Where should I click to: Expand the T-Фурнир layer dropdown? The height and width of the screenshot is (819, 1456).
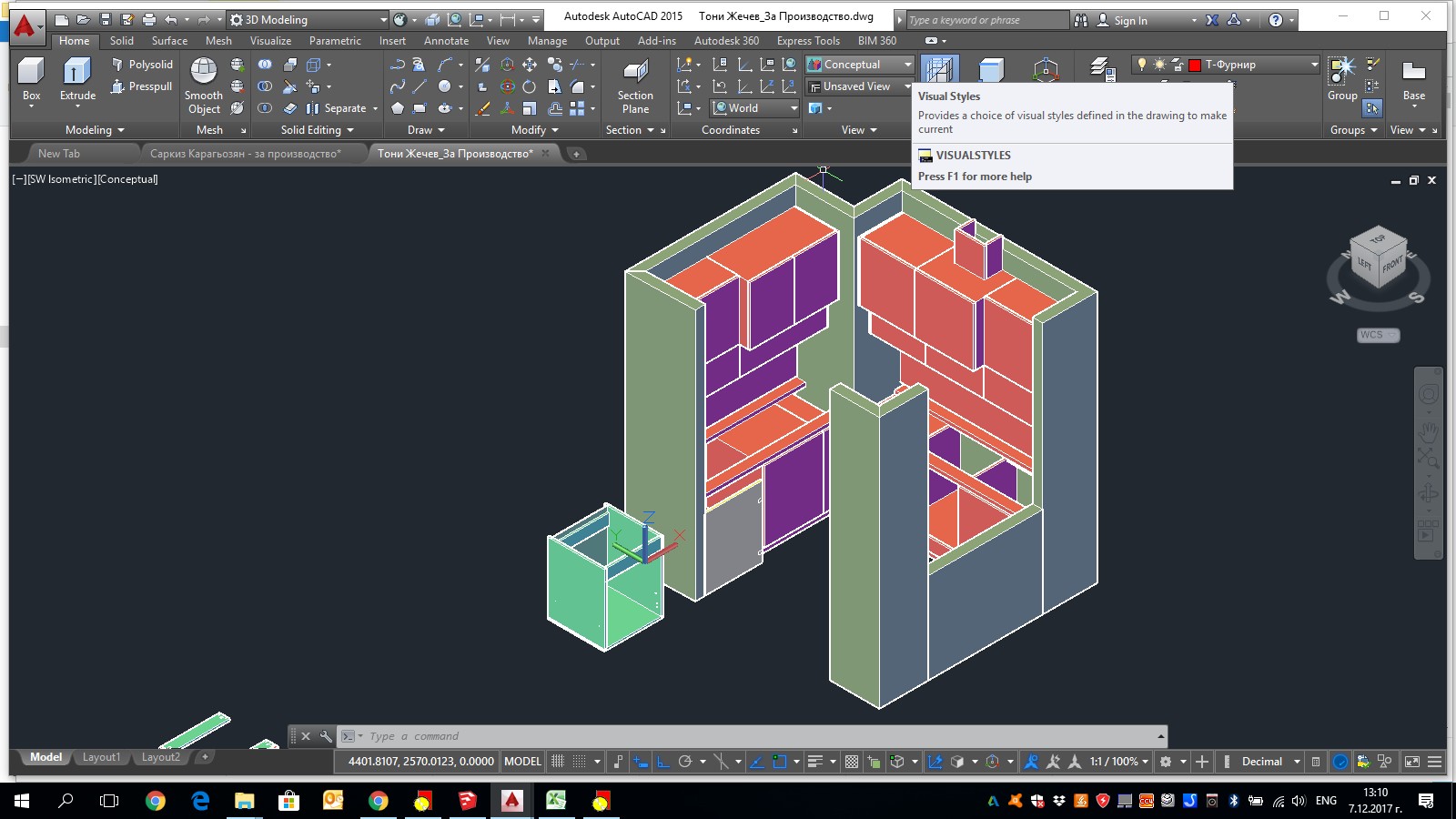pos(1314,65)
